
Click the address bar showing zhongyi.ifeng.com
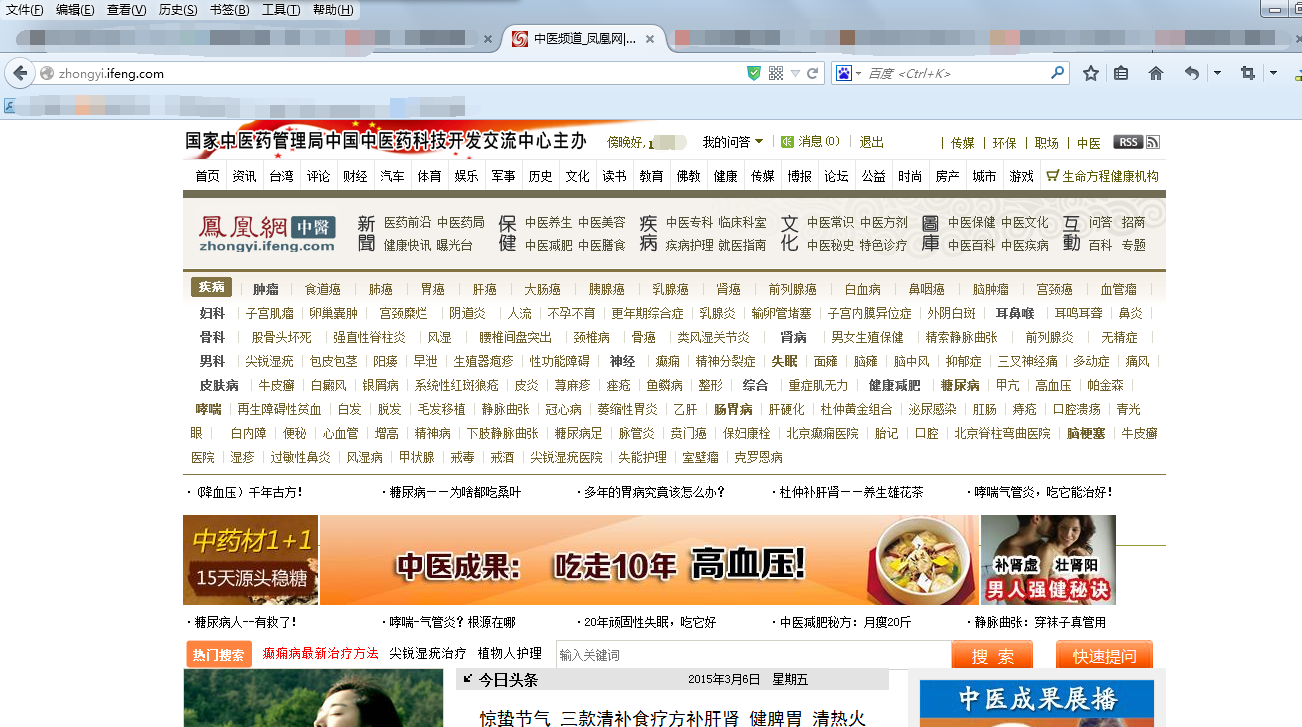400,73
